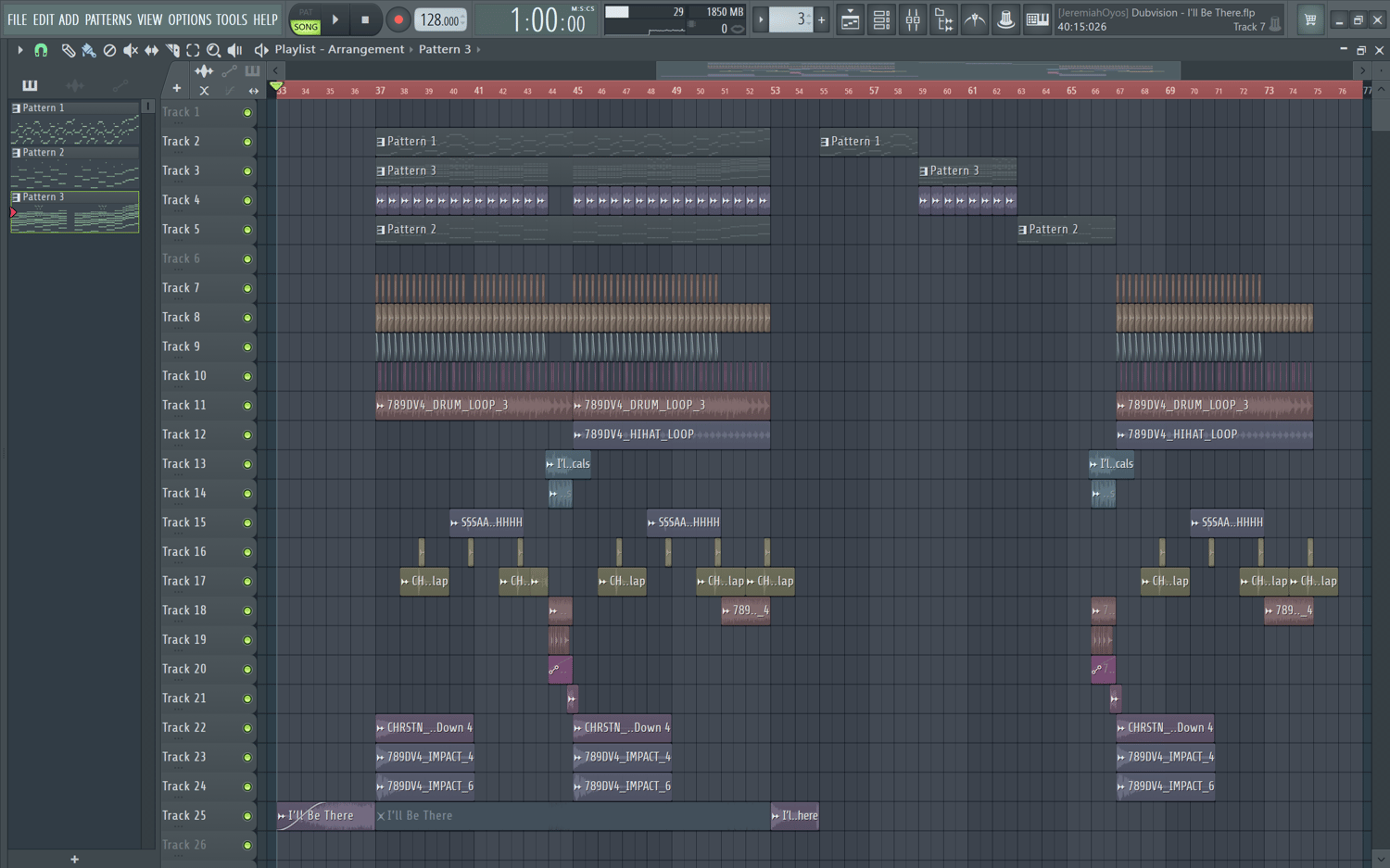This screenshot has height=868, width=1390.
Task: Select the slip edit tool
Action: pyautogui.click(x=151, y=50)
